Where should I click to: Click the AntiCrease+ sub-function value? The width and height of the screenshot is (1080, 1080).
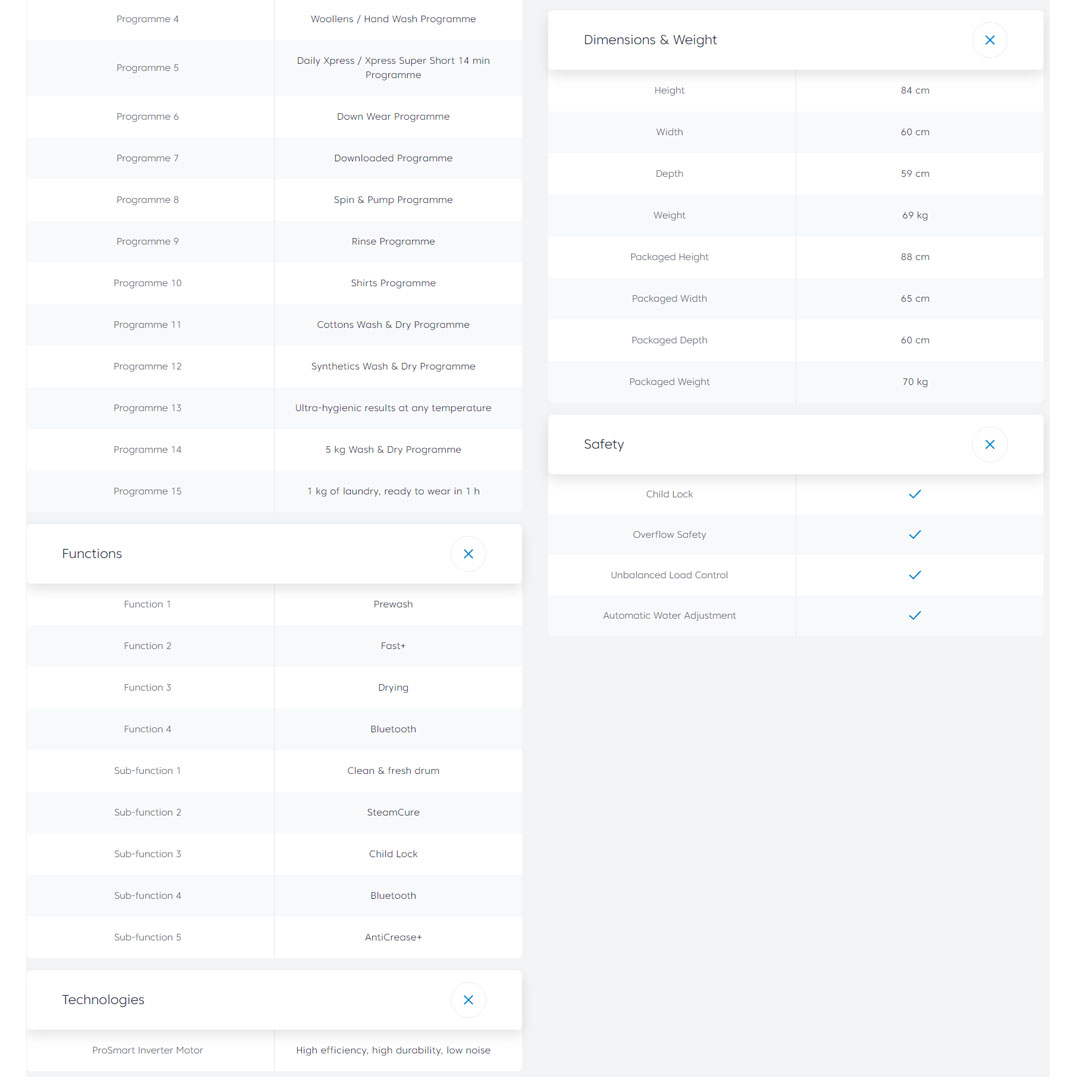(x=393, y=937)
